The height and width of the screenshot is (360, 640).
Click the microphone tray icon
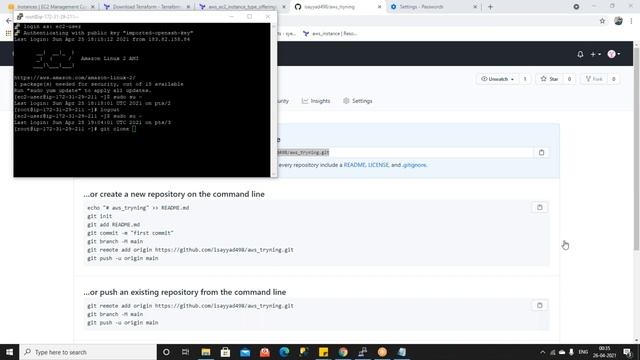(571, 352)
